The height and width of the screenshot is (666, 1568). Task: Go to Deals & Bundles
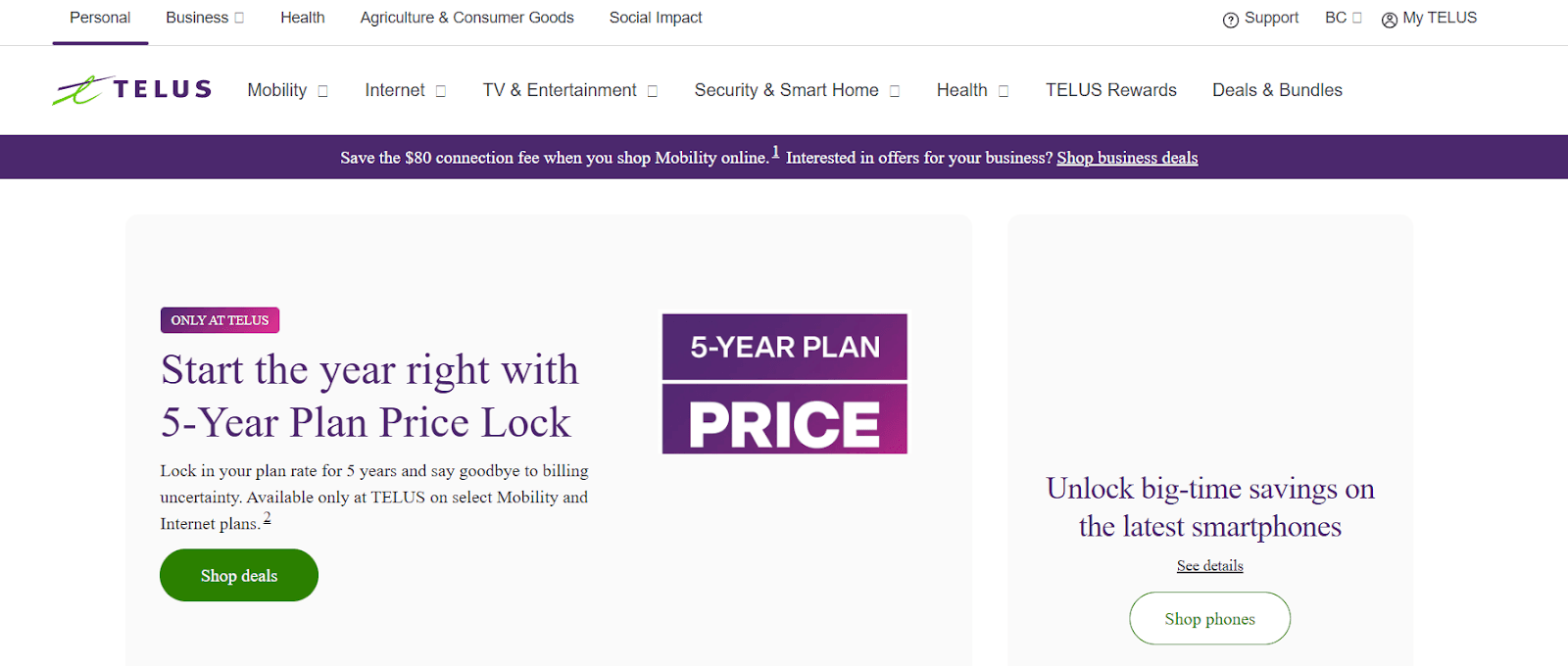tap(1277, 90)
